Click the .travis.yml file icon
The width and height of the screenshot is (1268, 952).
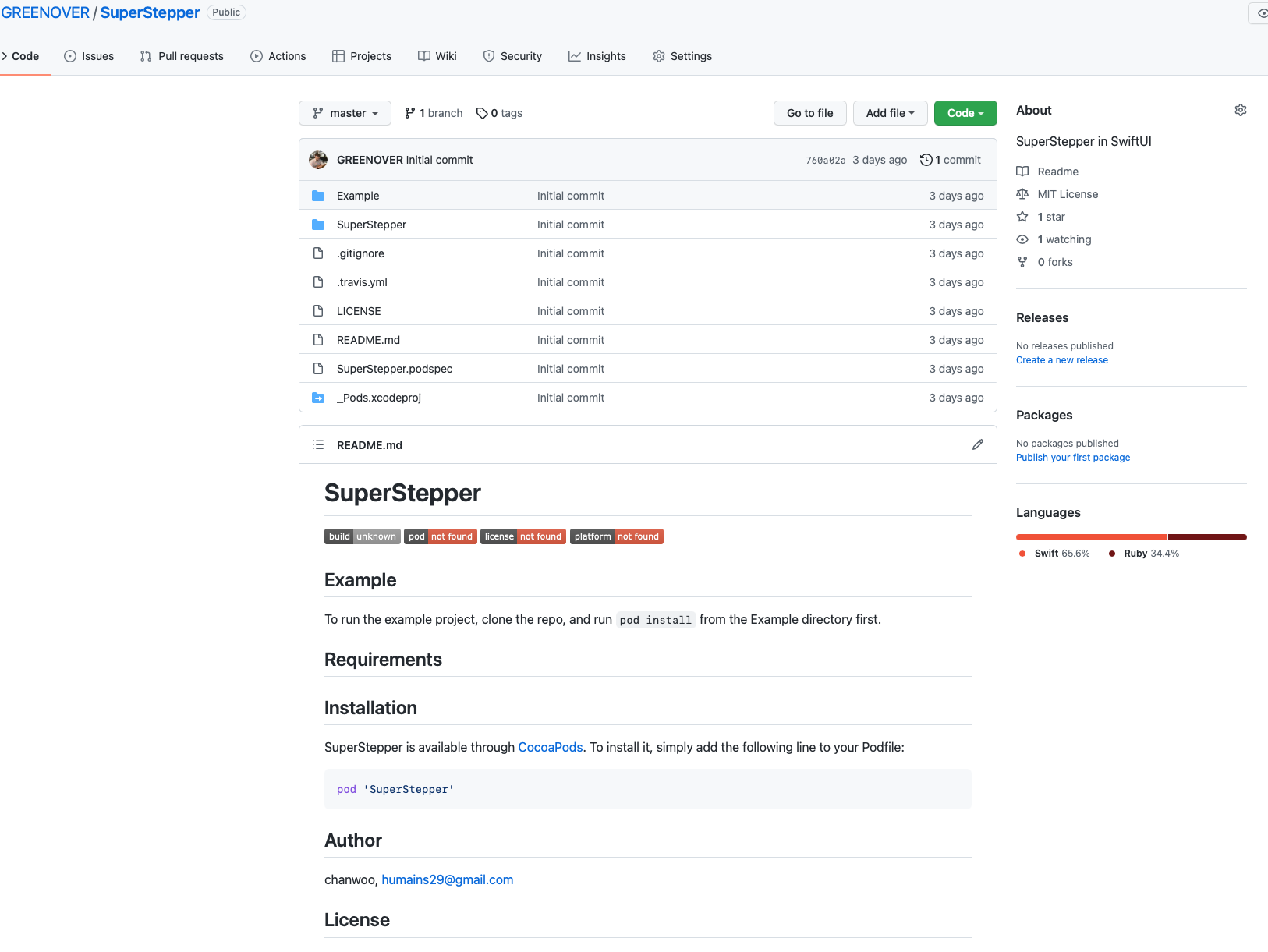pyautogui.click(x=318, y=282)
